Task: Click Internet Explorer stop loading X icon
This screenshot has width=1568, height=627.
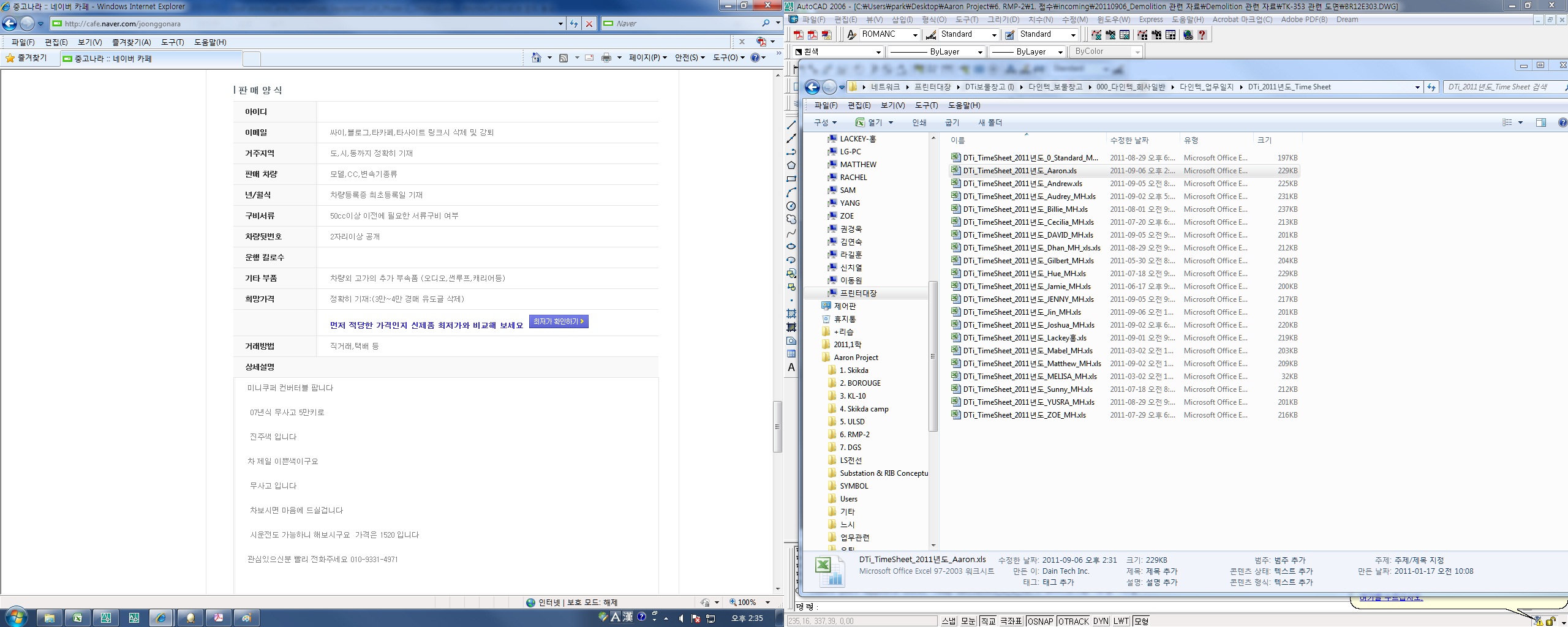Action: click(x=589, y=23)
